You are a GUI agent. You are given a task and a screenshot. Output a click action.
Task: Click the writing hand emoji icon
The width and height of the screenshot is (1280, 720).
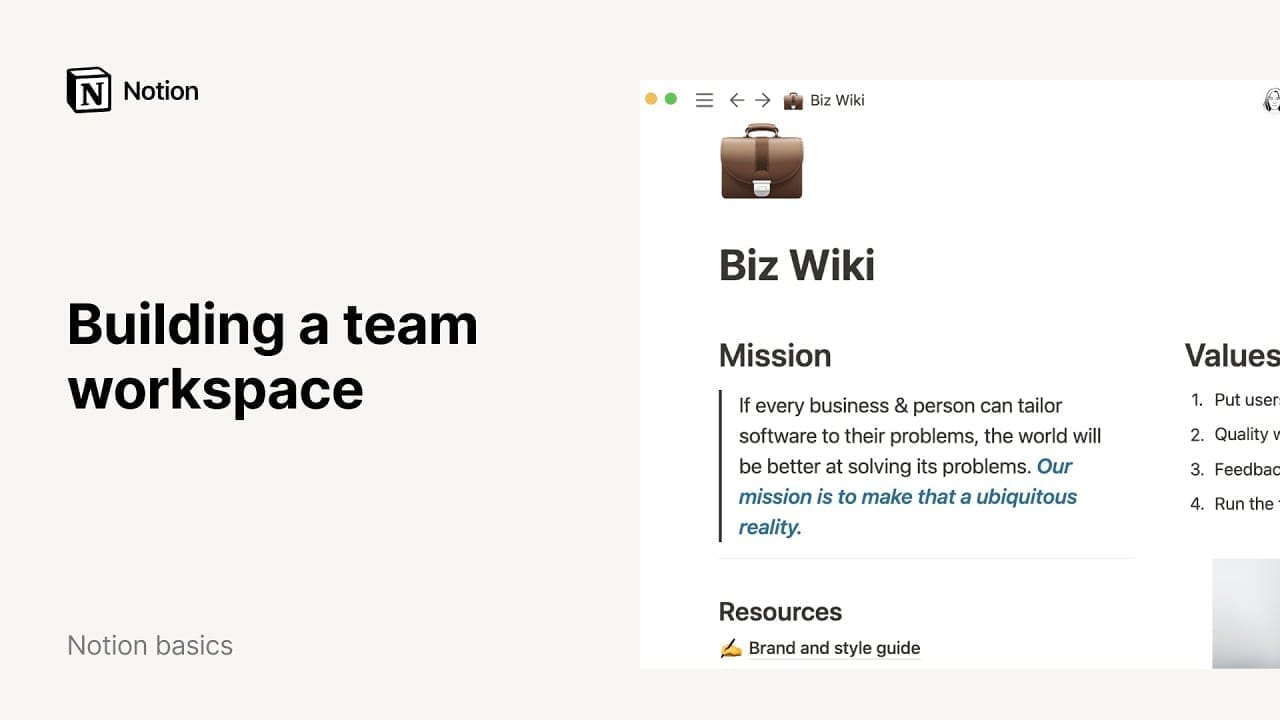coord(731,648)
